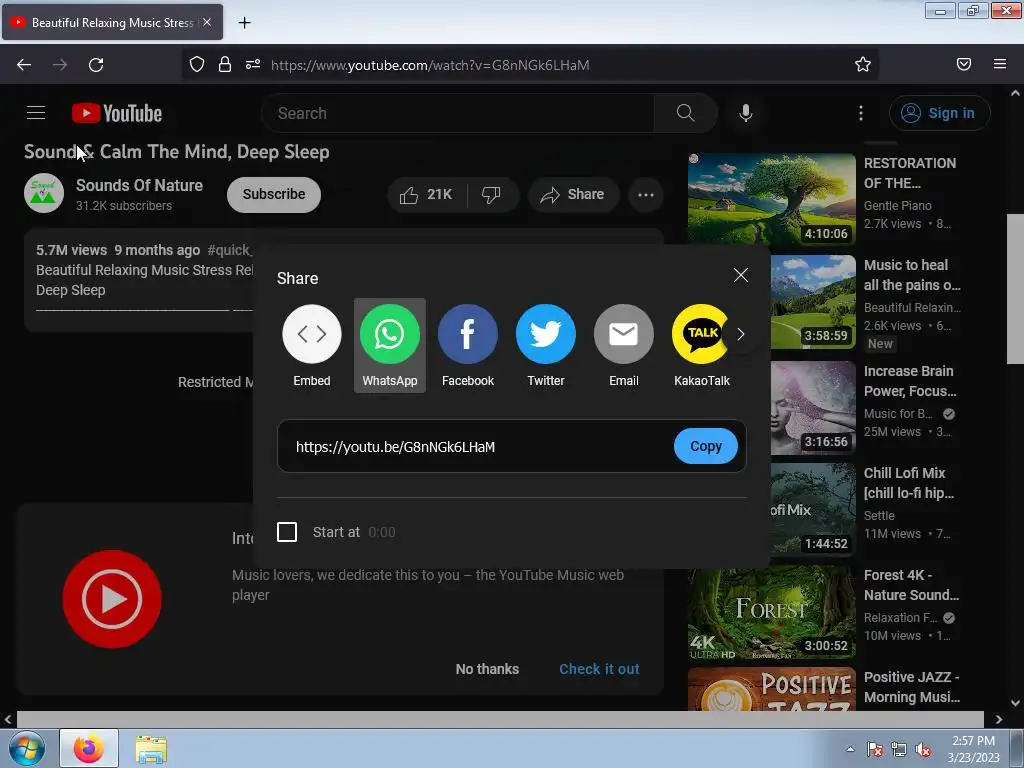The height and width of the screenshot is (768, 1024).
Task: Click the red YouTube Music play logo
Action: click(x=112, y=599)
